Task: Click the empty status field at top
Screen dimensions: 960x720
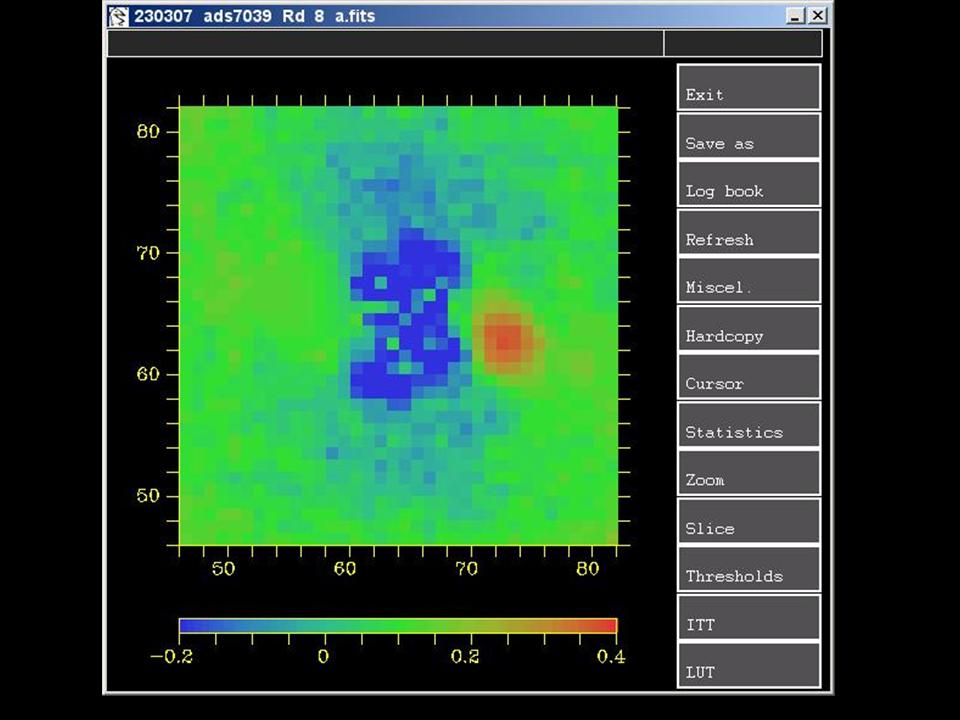Action: click(385, 43)
